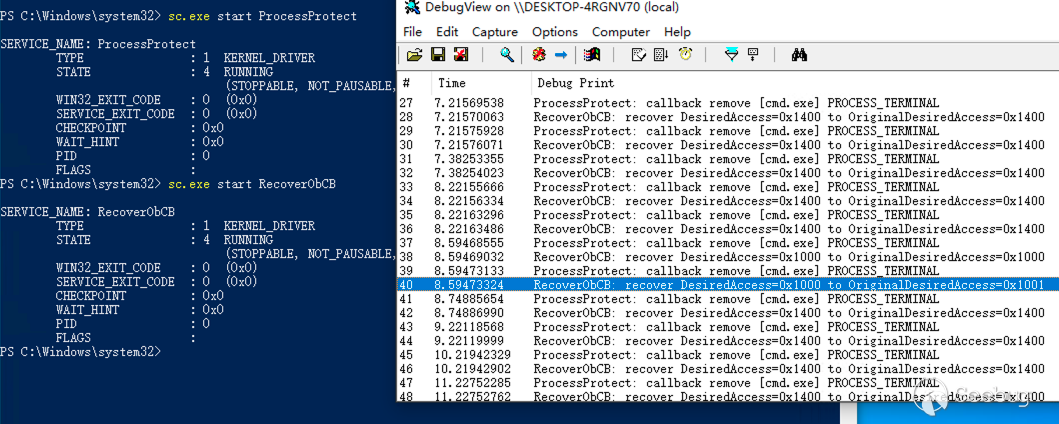Toggle Log to File (floppy with red X)
This screenshot has height=424, width=1059.
(461, 55)
